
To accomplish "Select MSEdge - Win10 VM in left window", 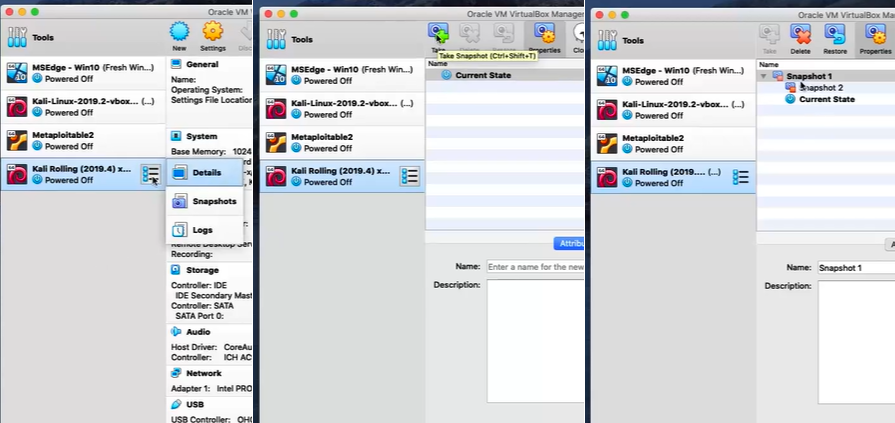I will (83, 73).
